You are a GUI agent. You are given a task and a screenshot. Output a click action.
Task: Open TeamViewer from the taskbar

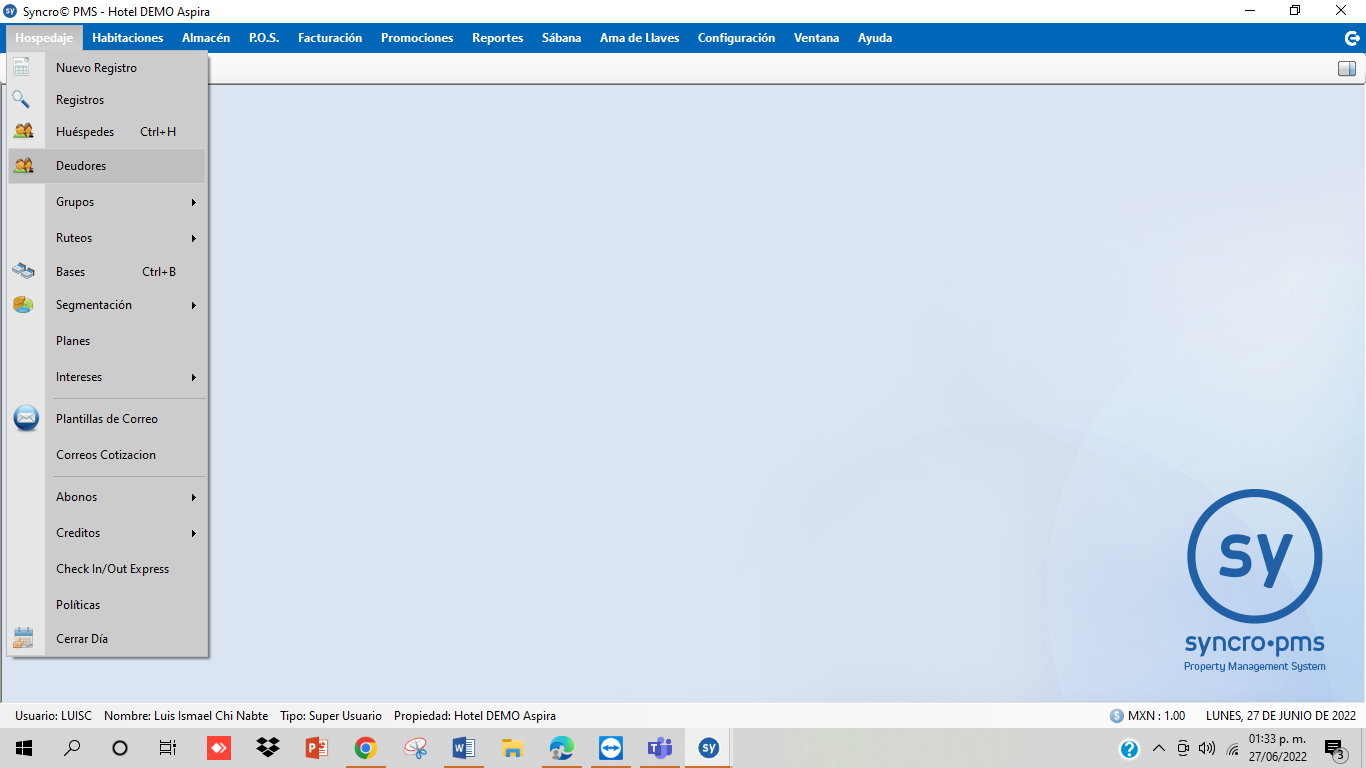(x=611, y=748)
